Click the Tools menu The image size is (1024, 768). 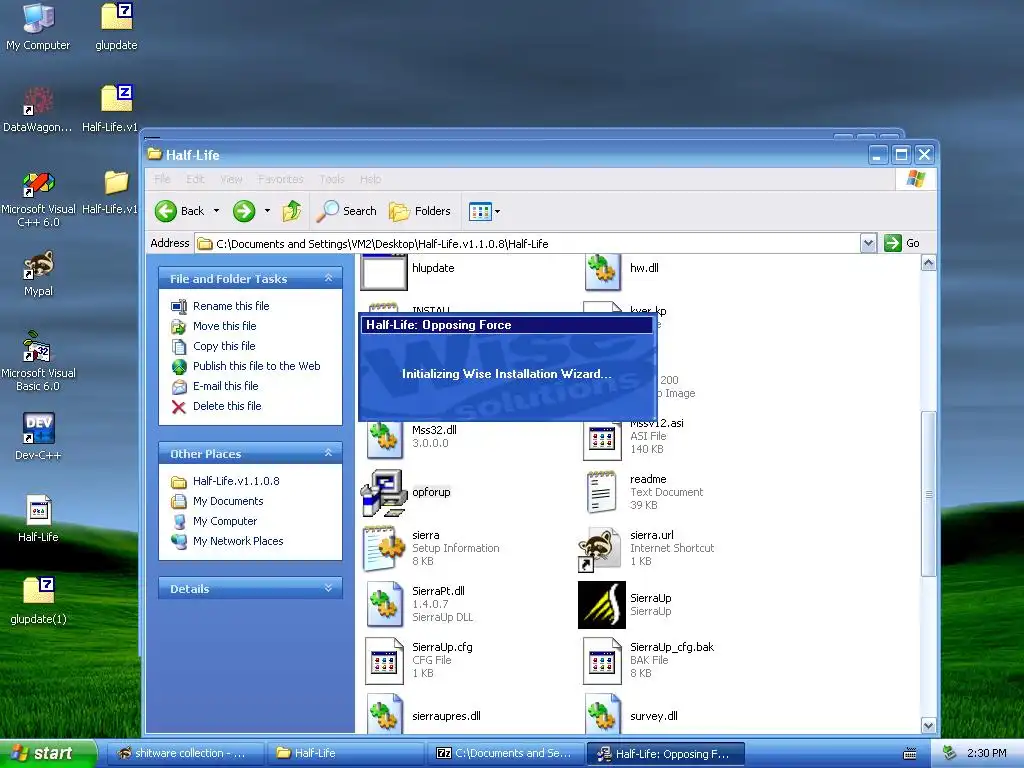coord(332,179)
